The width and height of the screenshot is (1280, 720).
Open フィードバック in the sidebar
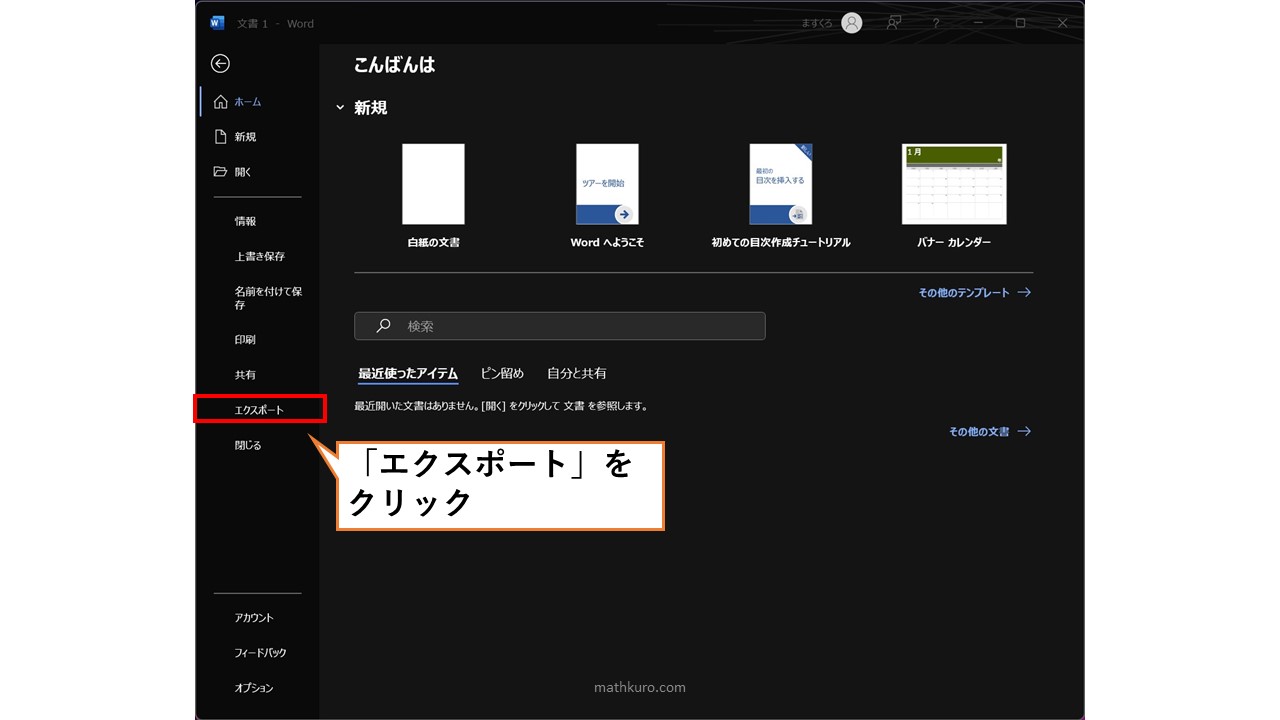258,653
